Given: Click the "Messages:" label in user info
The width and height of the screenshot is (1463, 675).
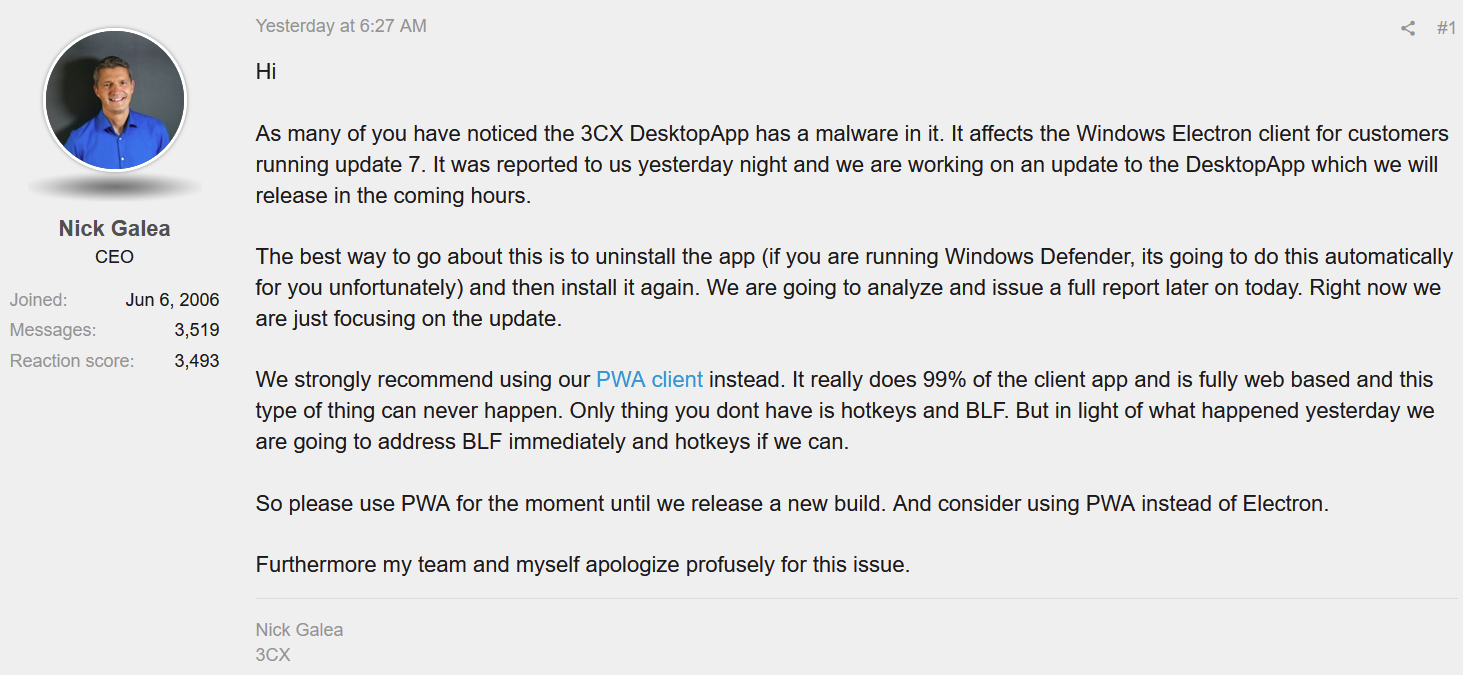Looking at the screenshot, I should click(x=52, y=330).
